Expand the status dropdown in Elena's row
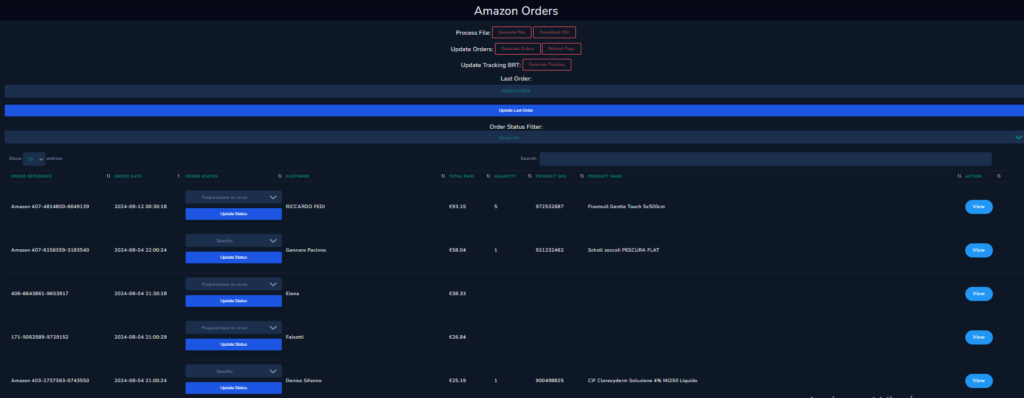Viewport: 1024px width, 398px height. coord(234,284)
